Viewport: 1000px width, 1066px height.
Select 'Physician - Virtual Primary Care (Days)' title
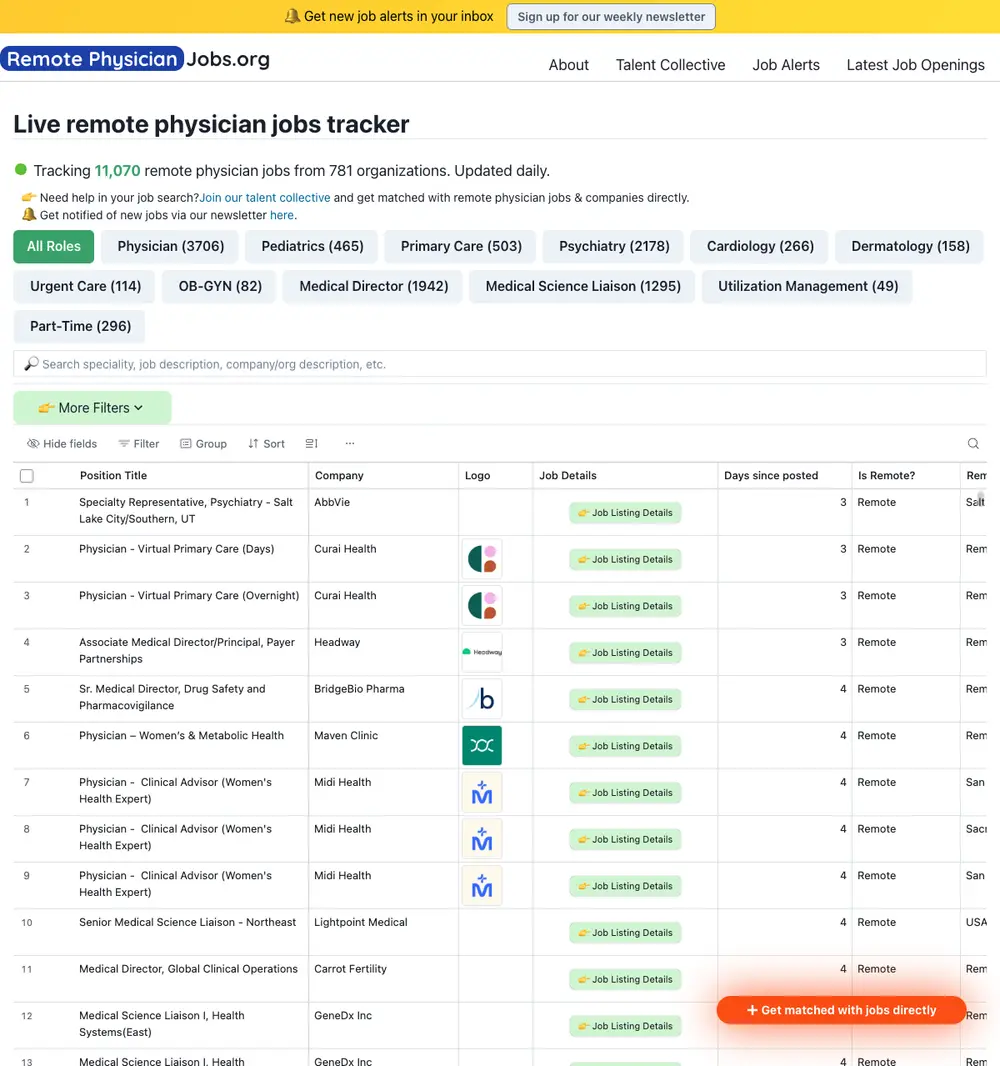[x=177, y=549]
